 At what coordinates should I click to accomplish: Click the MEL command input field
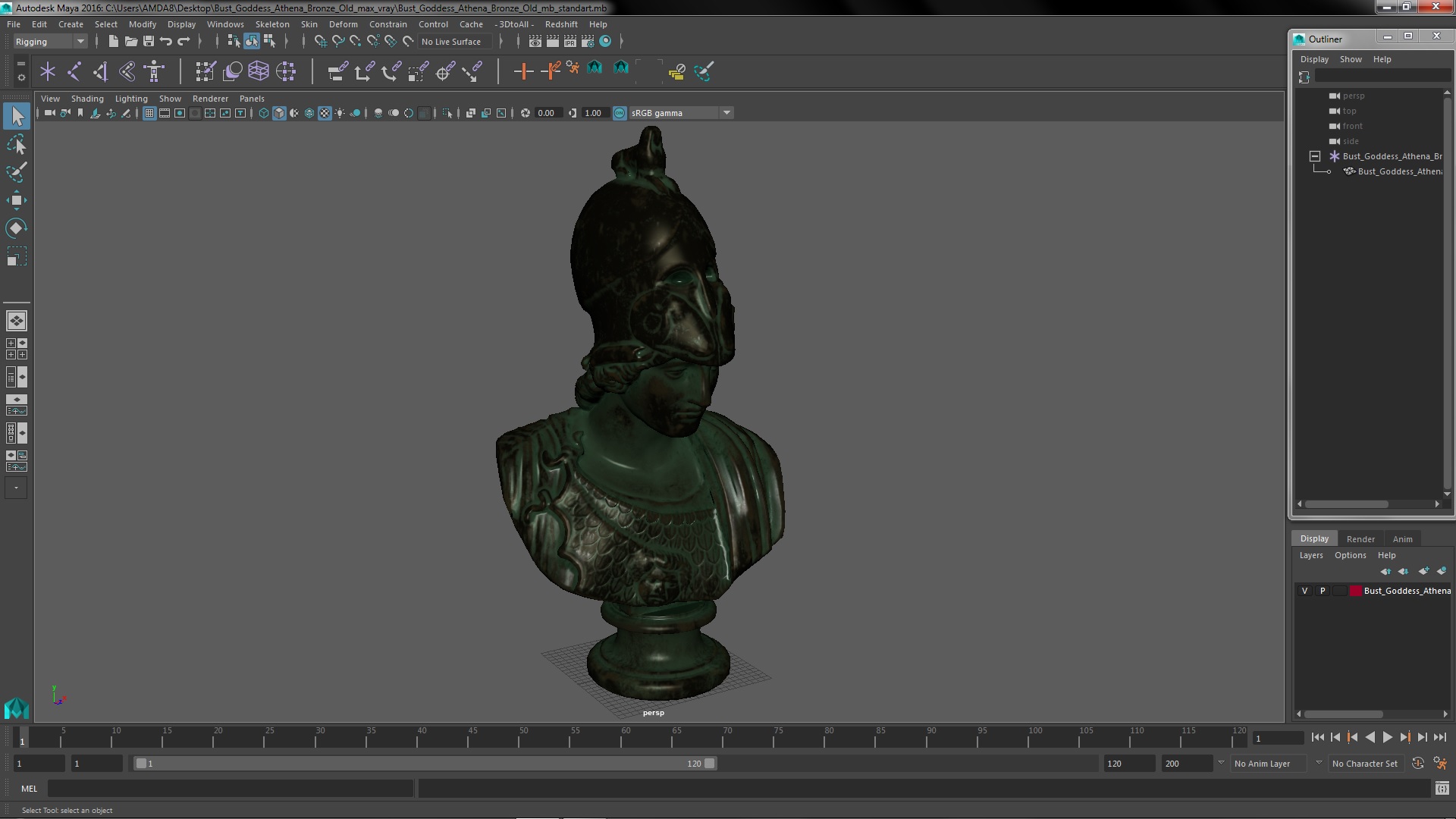(231, 789)
